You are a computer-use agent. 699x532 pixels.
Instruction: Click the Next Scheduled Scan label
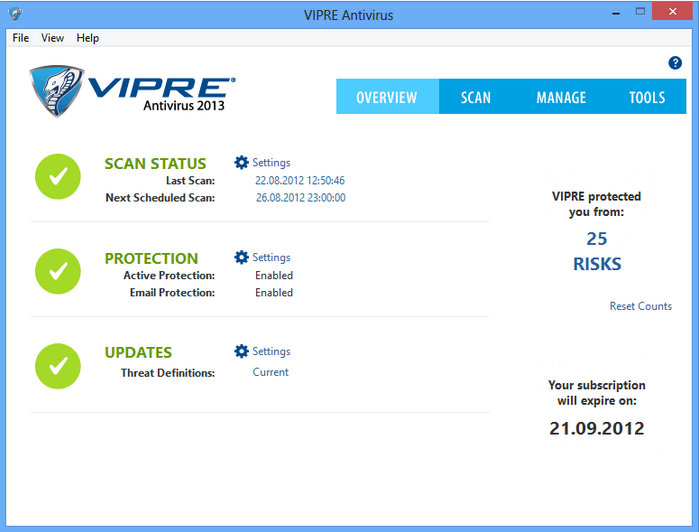[x=160, y=198]
